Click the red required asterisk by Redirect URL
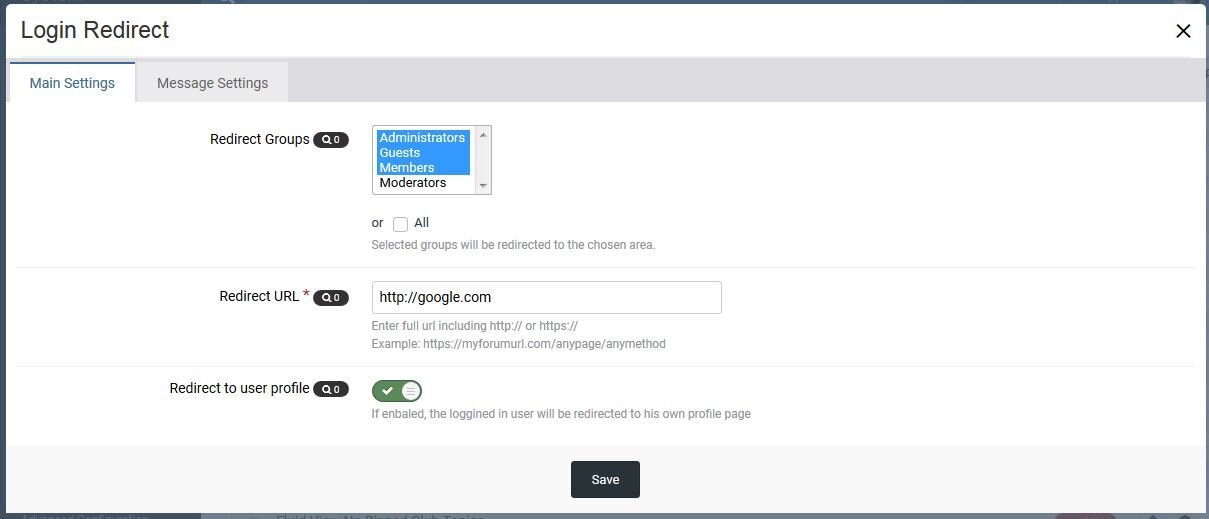Image resolution: width=1209 pixels, height=519 pixels. (x=306, y=295)
